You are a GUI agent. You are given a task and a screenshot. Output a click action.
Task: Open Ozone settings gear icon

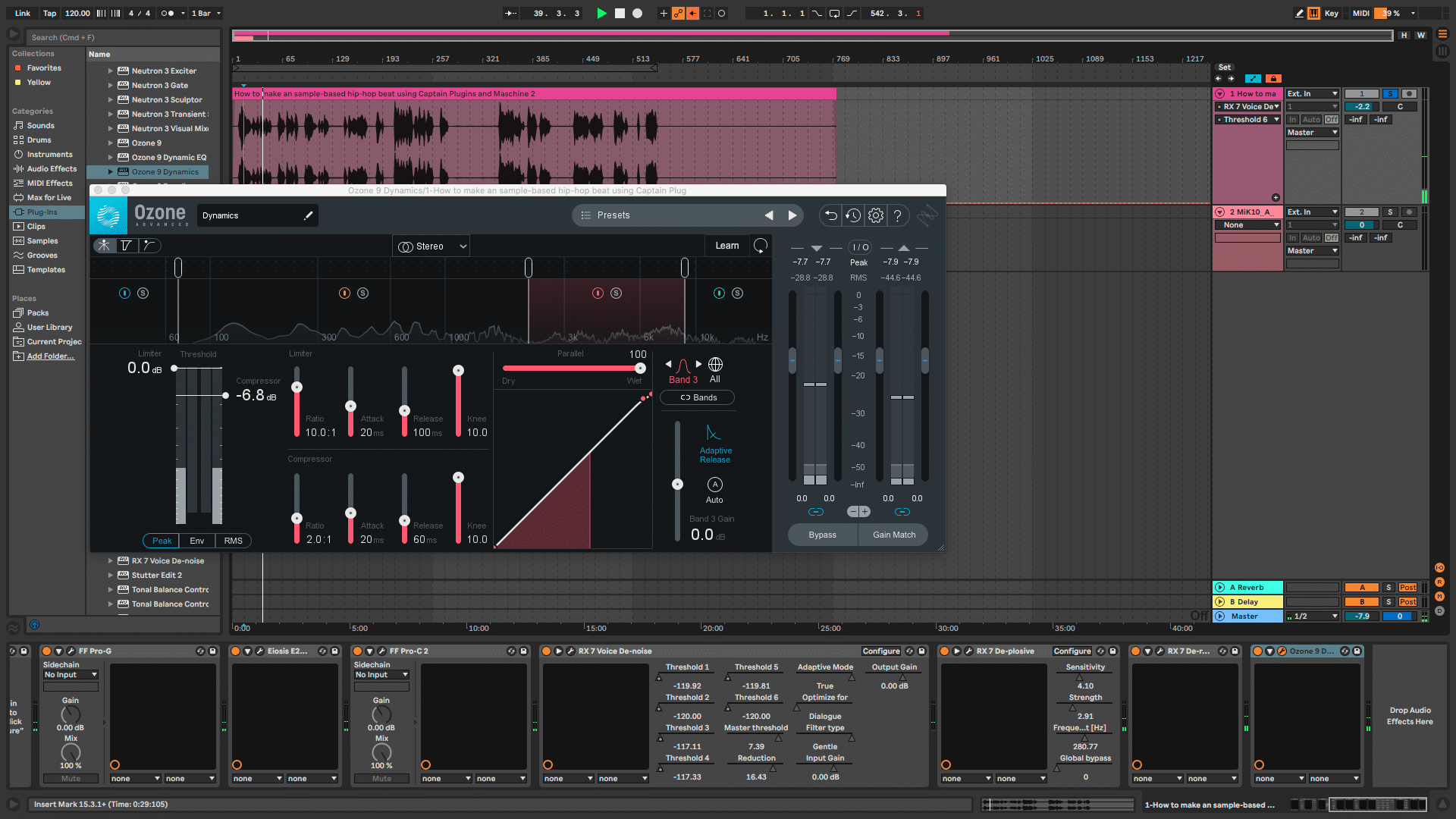[876, 215]
